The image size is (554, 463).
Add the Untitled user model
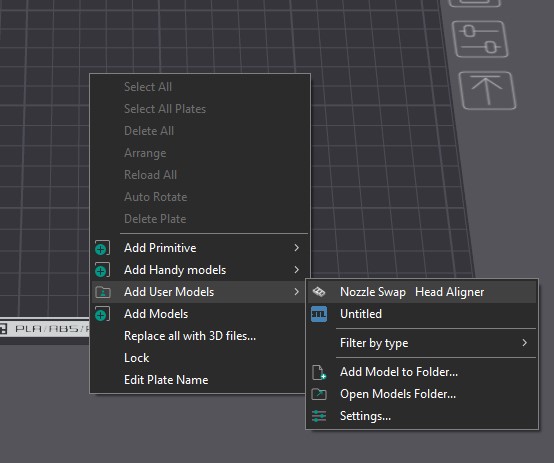(422, 314)
